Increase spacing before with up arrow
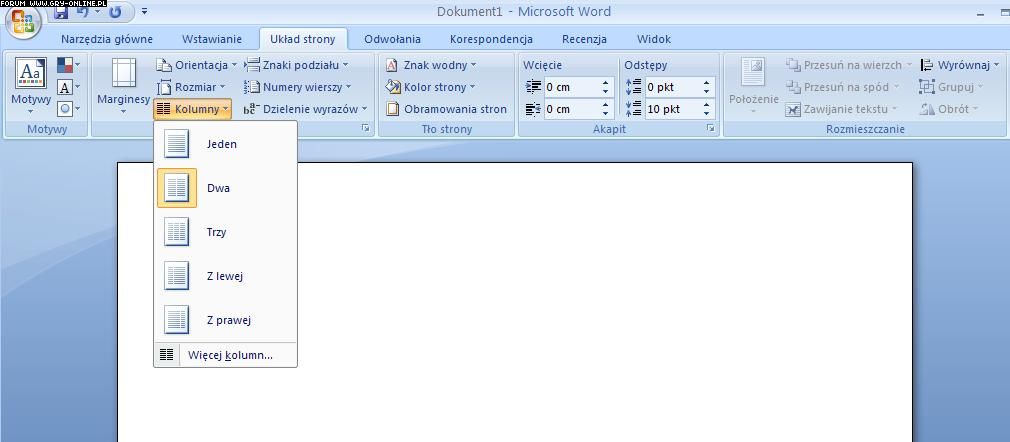This screenshot has height=442, width=1010. 707,82
